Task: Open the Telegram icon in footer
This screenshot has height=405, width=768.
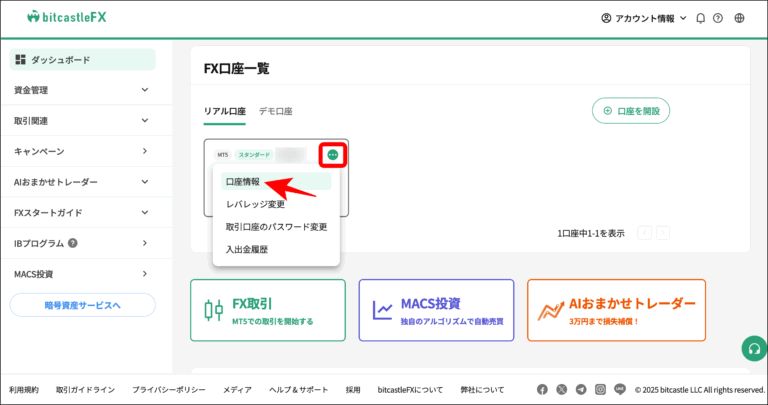Action: pyautogui.click(x=581, y=390)
